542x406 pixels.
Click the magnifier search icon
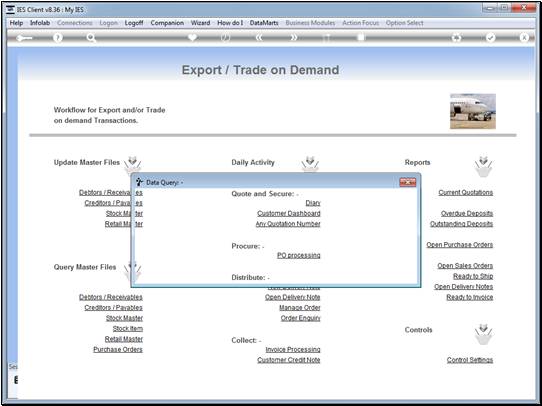click(91, 38)
